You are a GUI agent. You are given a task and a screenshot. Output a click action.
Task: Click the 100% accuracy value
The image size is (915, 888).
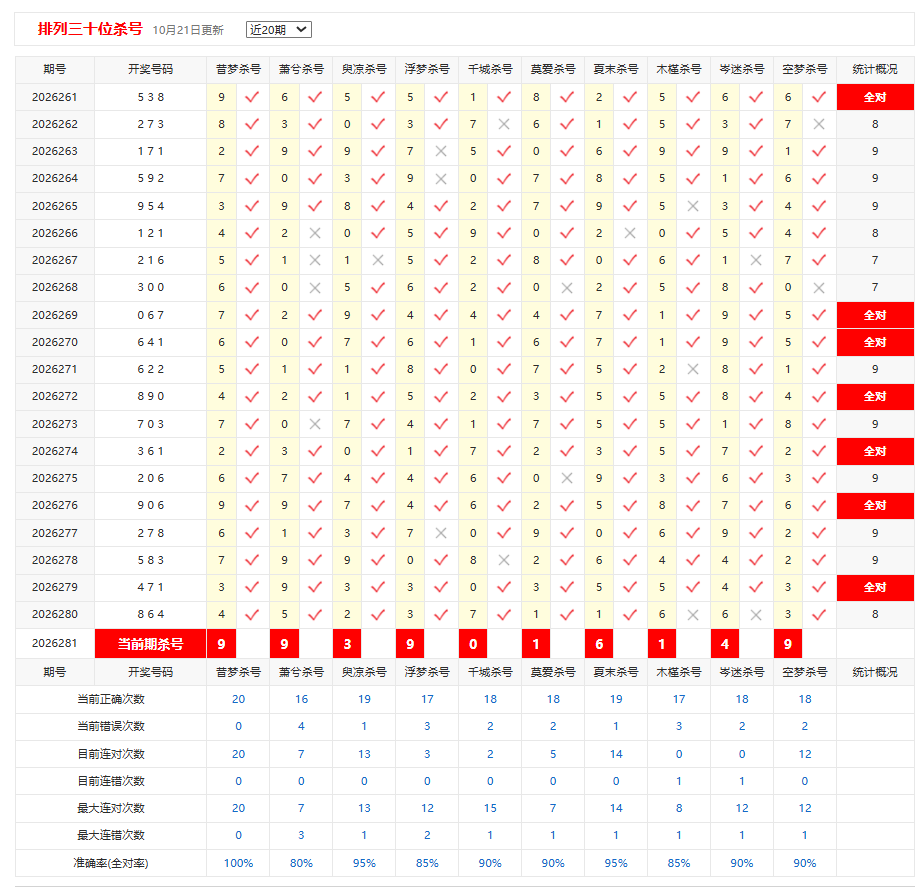[238, 863]
